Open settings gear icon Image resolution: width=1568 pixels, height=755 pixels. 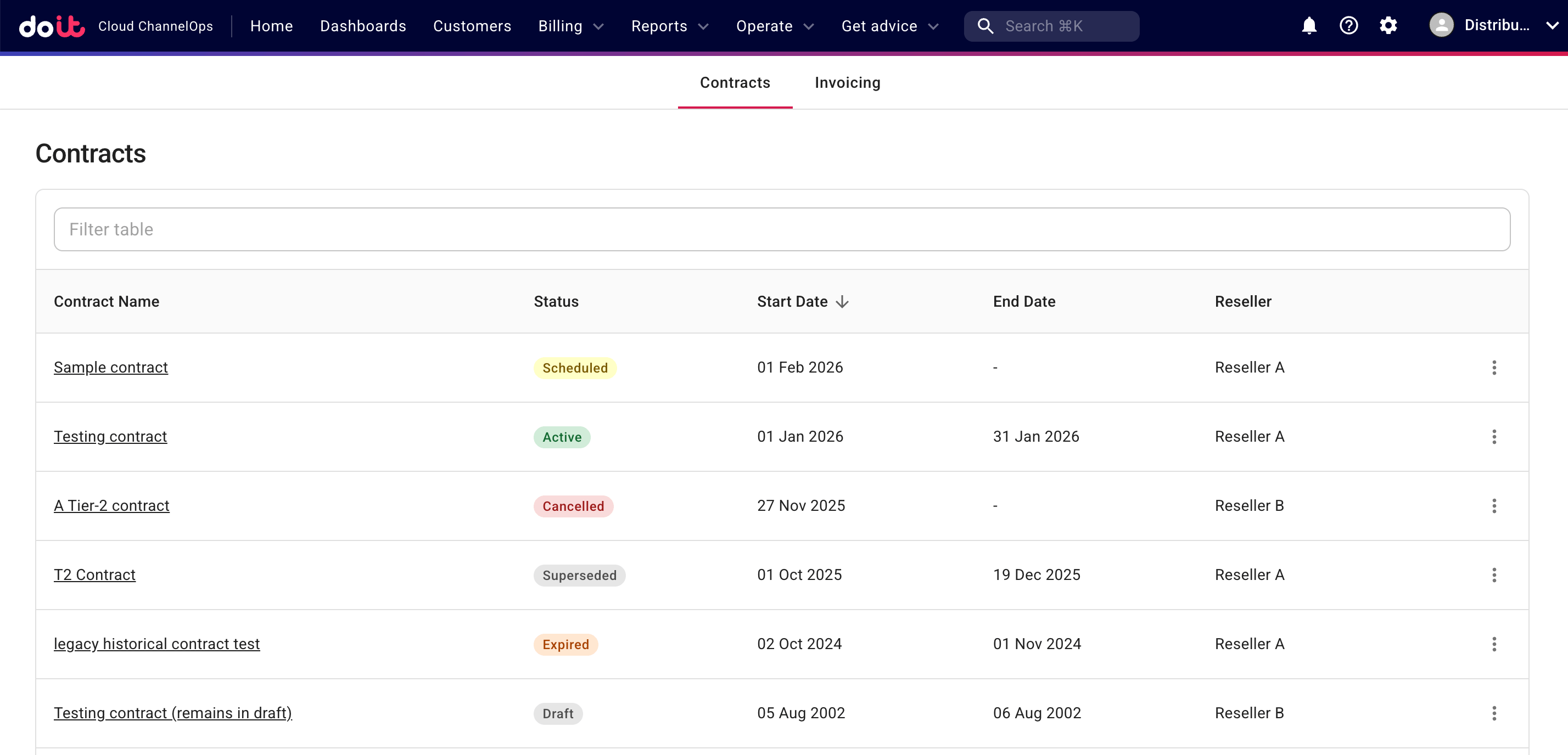click(1388, 26)
